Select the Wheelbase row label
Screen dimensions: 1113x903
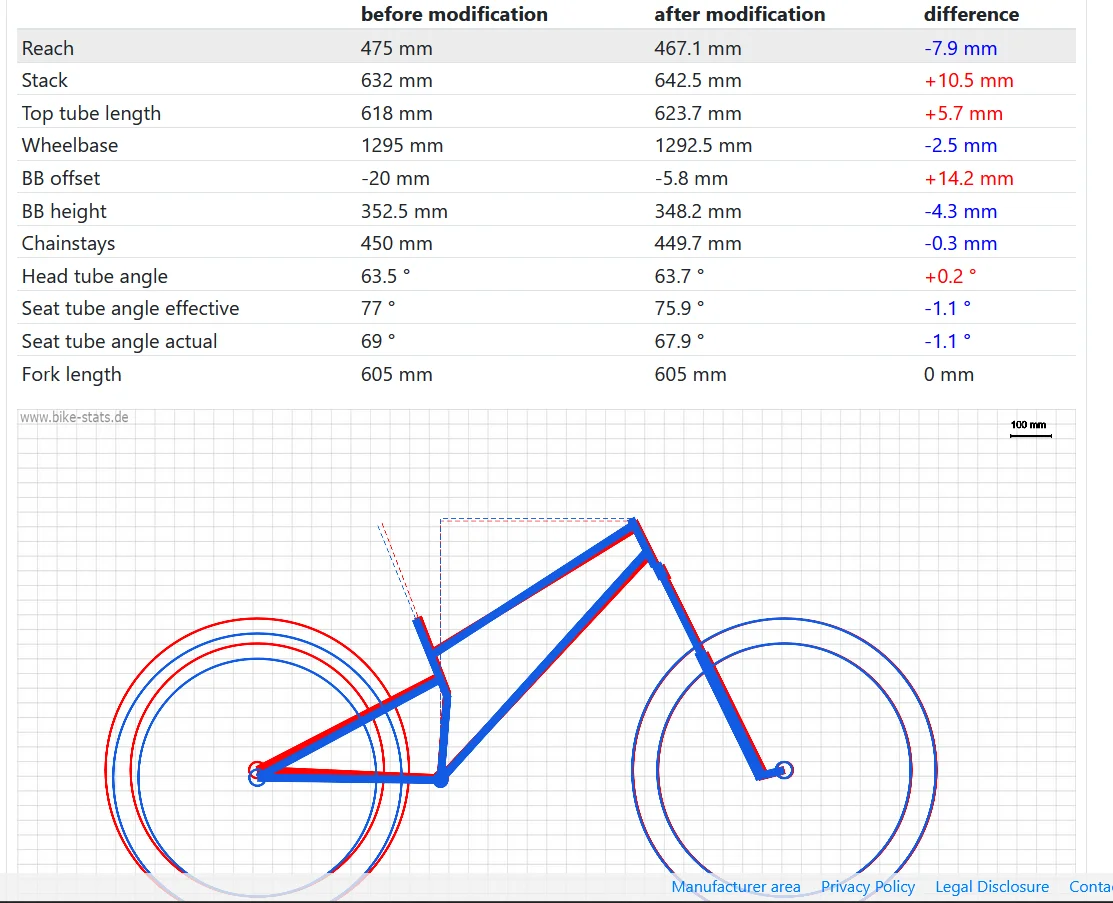tap(70, 145)
